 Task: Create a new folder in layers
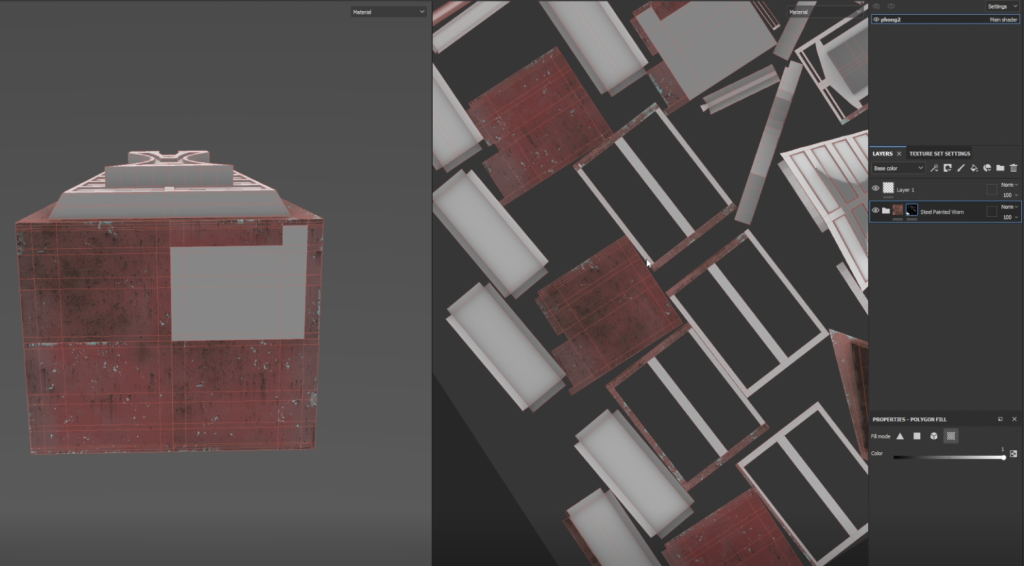(999, 168)
